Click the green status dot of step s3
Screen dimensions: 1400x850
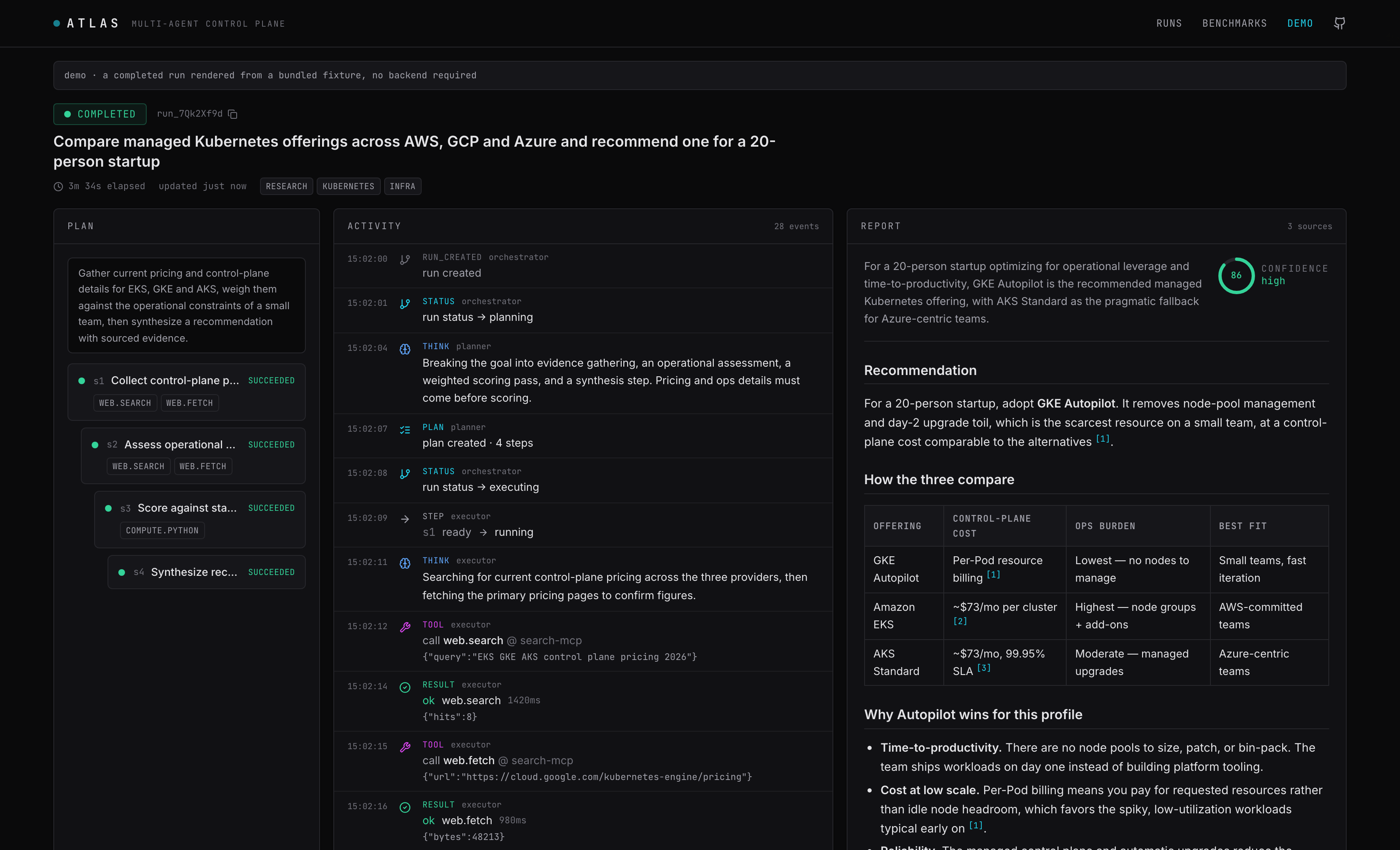[108, 508]
